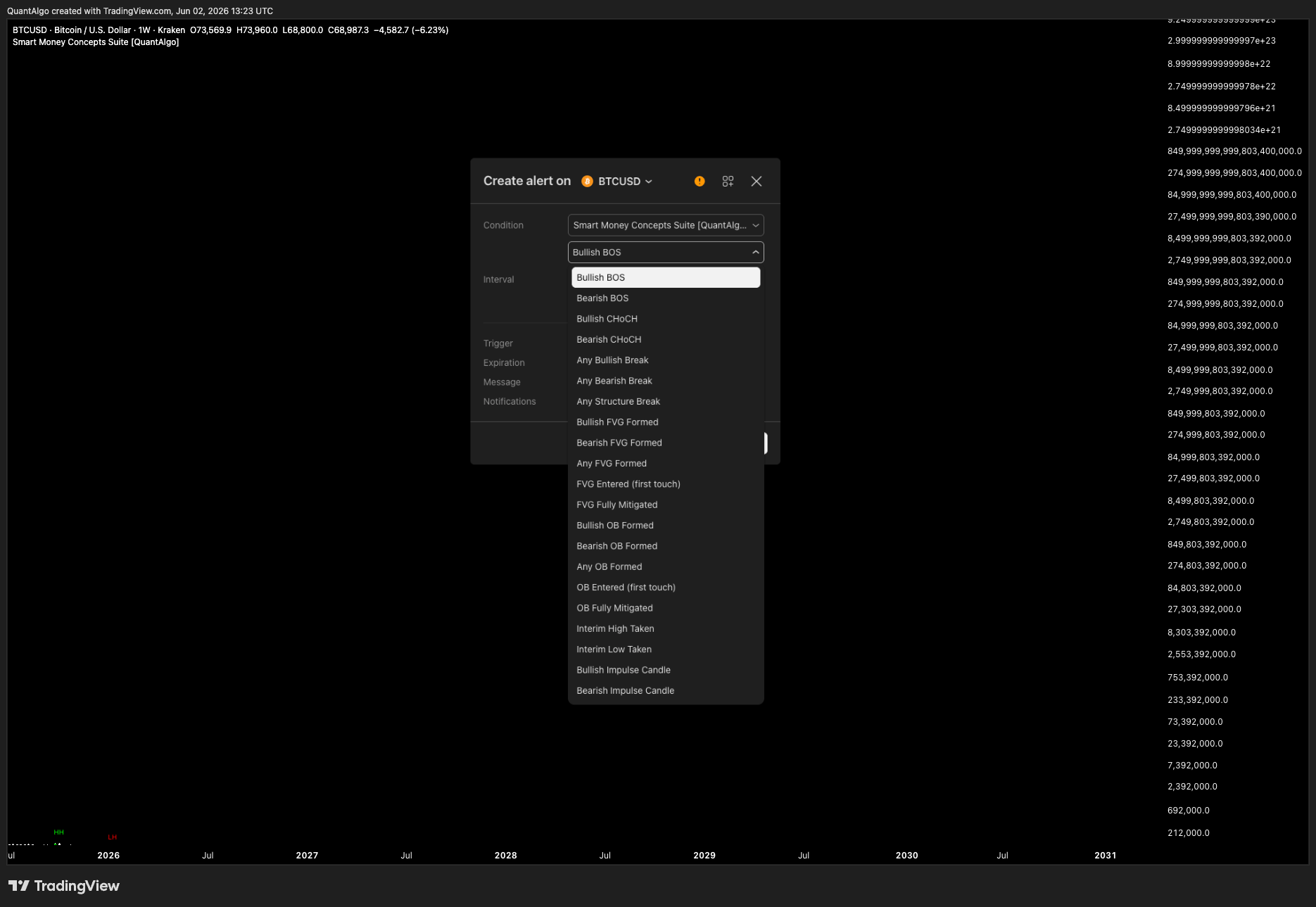Pick FVG Fully Mitigated option
Viewport: 1316px width, 907px height.
(x=666, y=505)
